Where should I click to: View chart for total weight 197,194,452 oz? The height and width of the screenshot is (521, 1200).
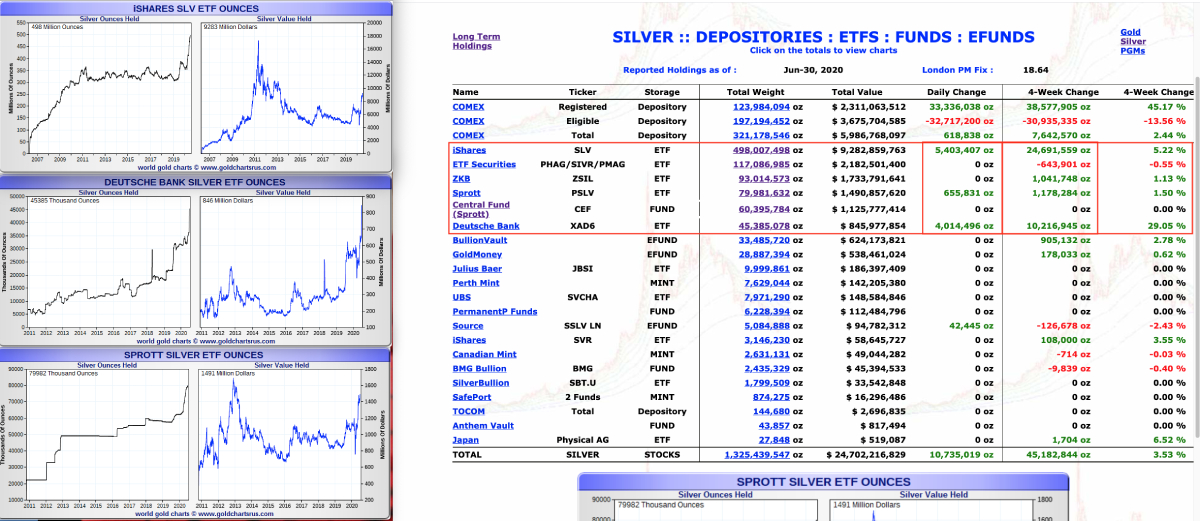pyautogui.click(x=762, y=121)
